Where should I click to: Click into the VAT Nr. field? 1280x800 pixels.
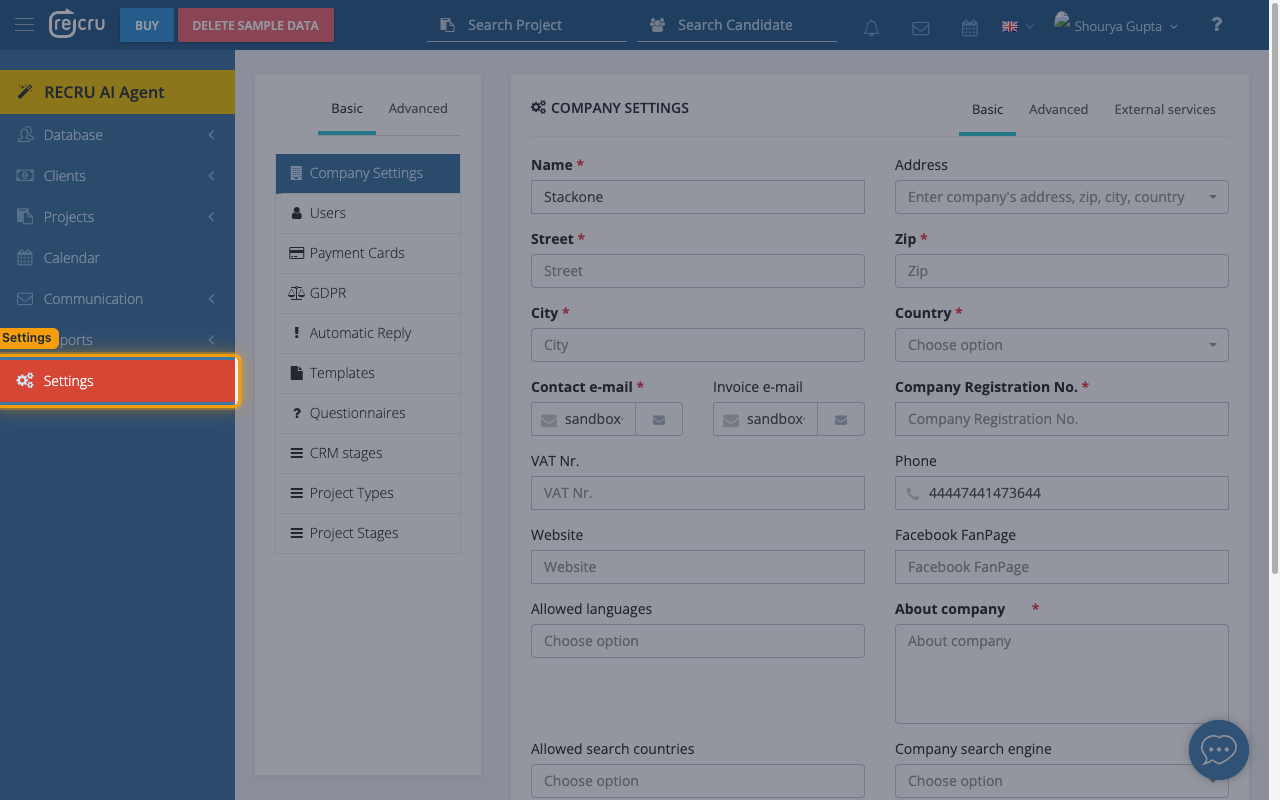[698, 493]
